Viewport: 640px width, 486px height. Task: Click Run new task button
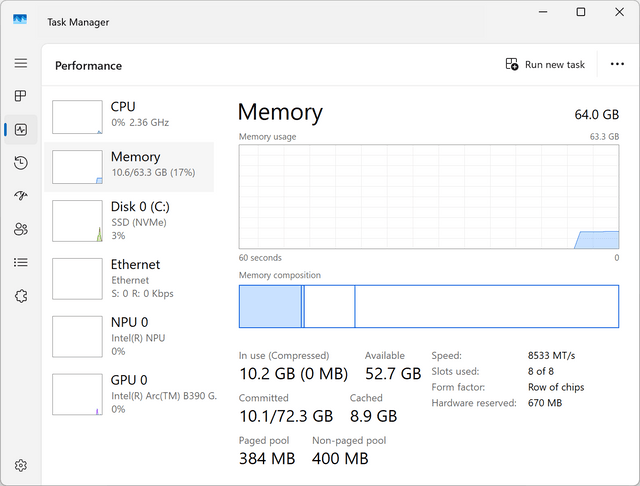click(x=545, y=64)
